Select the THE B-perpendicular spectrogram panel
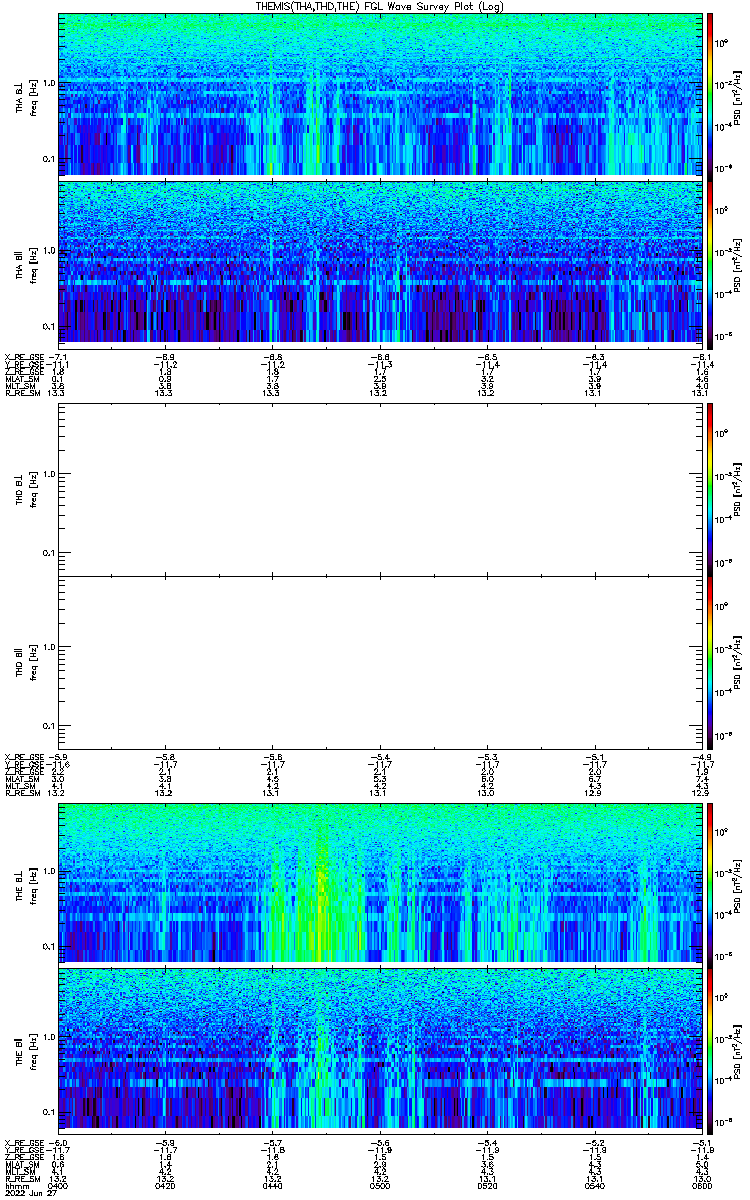The height and width of the screenshot is (1200, 750). [378, 883]
